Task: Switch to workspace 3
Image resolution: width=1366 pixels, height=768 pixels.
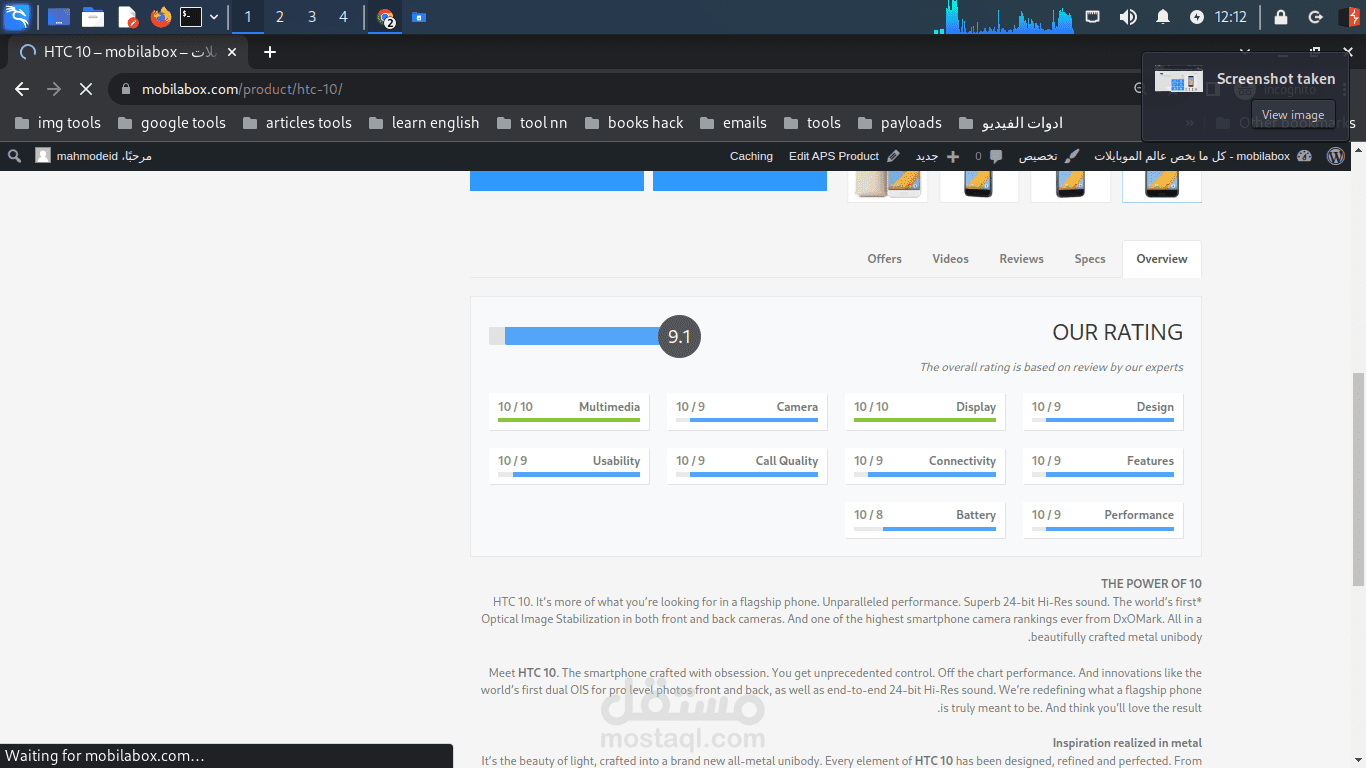Action: [312, 17]
